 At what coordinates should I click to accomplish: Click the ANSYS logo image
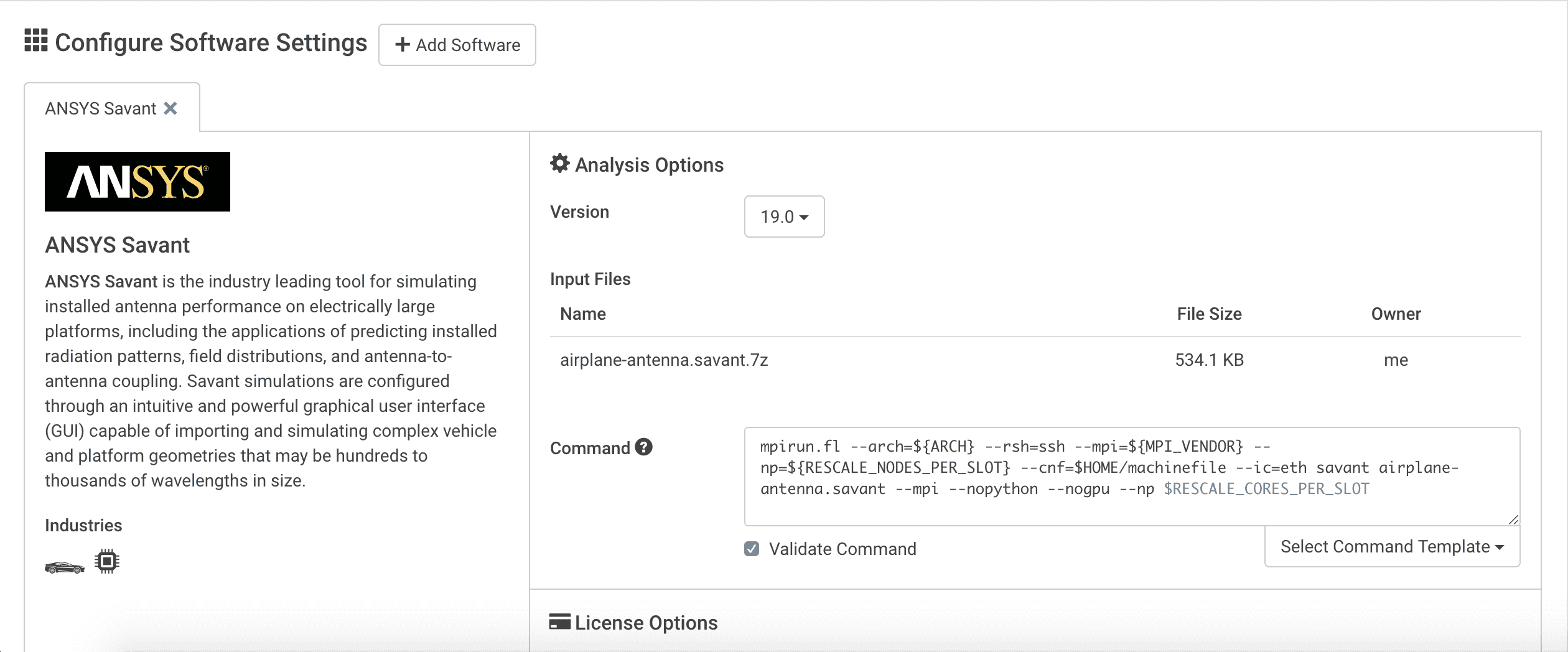[x=138, y=182]
